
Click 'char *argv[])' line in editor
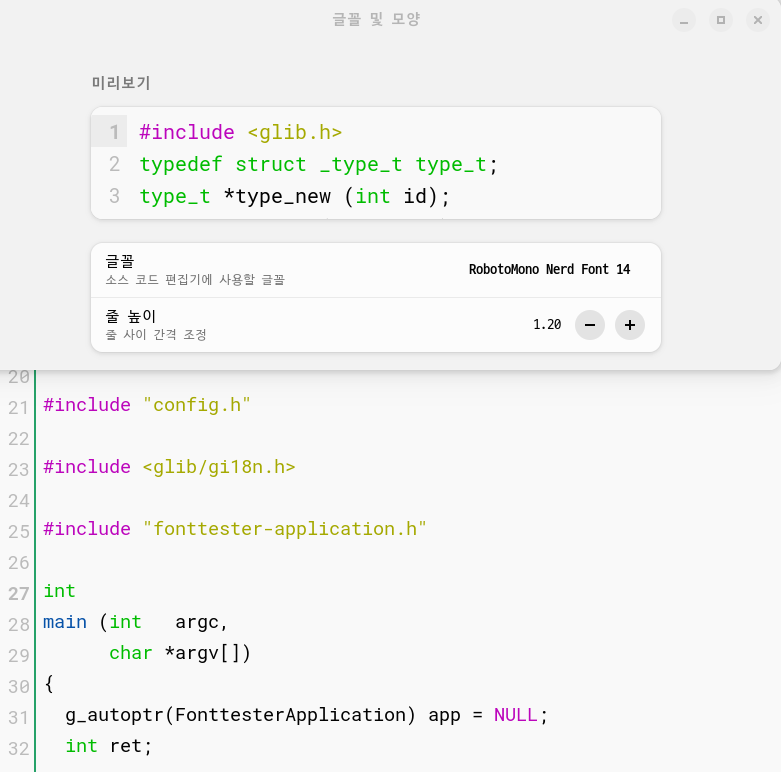click(x=180, y=653)
